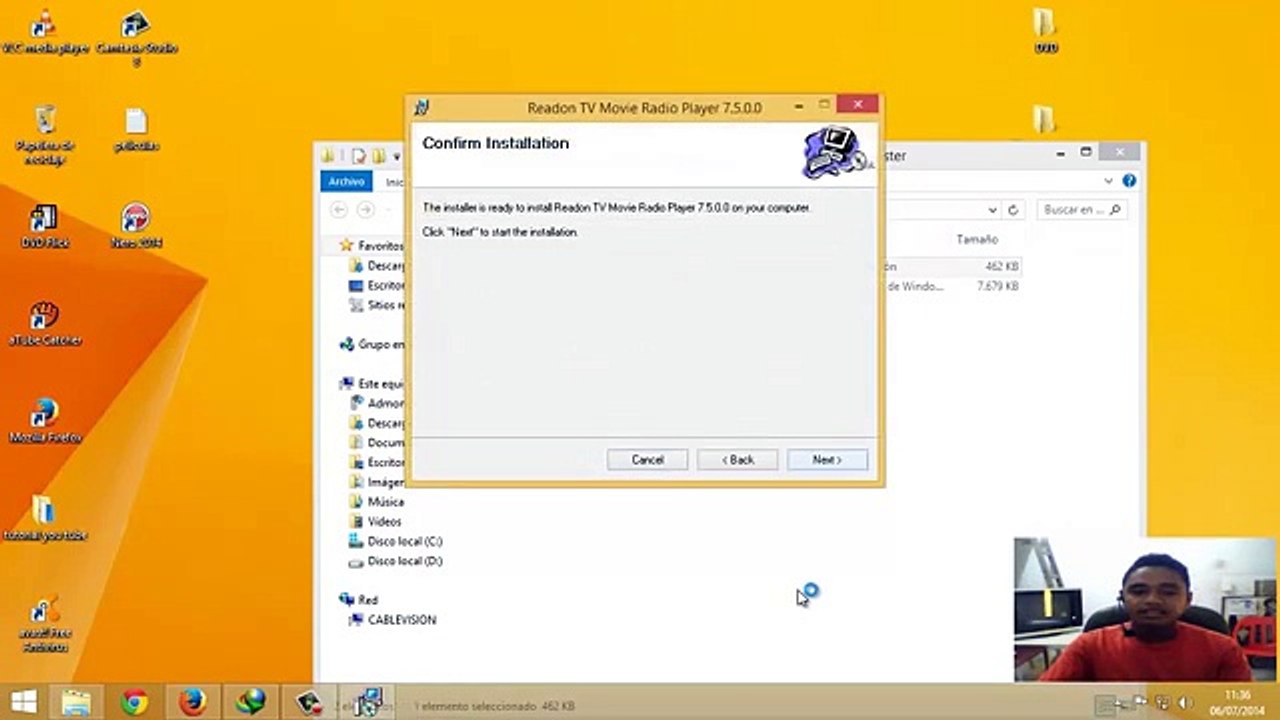Image resolution: width=1280 pixels, height=720 pixels.
Task: Launch Firefox from the taskbar
Action: [192, 702]
